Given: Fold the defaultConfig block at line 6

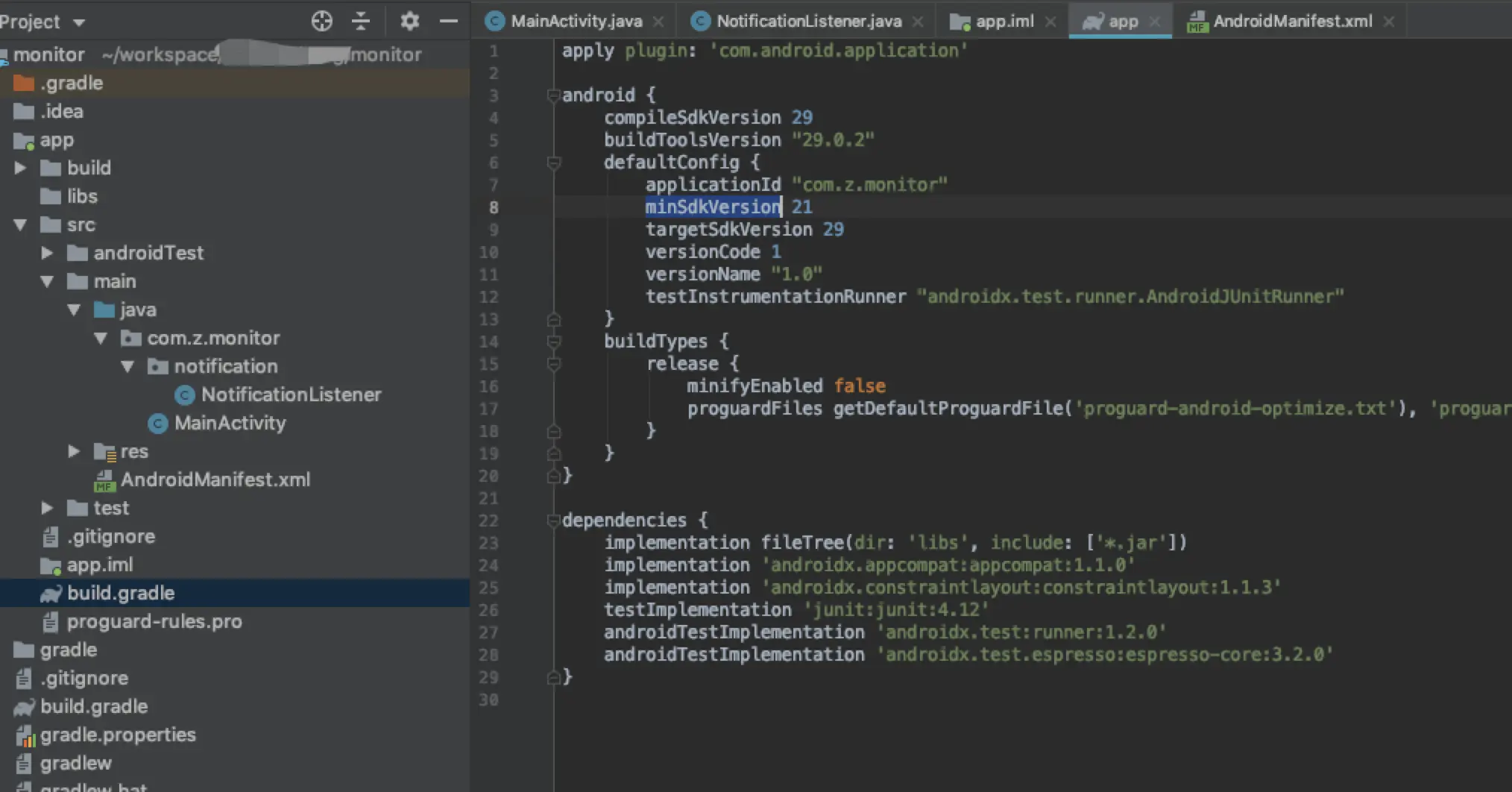Looking at the screenshot, I should tap(554, 163).
